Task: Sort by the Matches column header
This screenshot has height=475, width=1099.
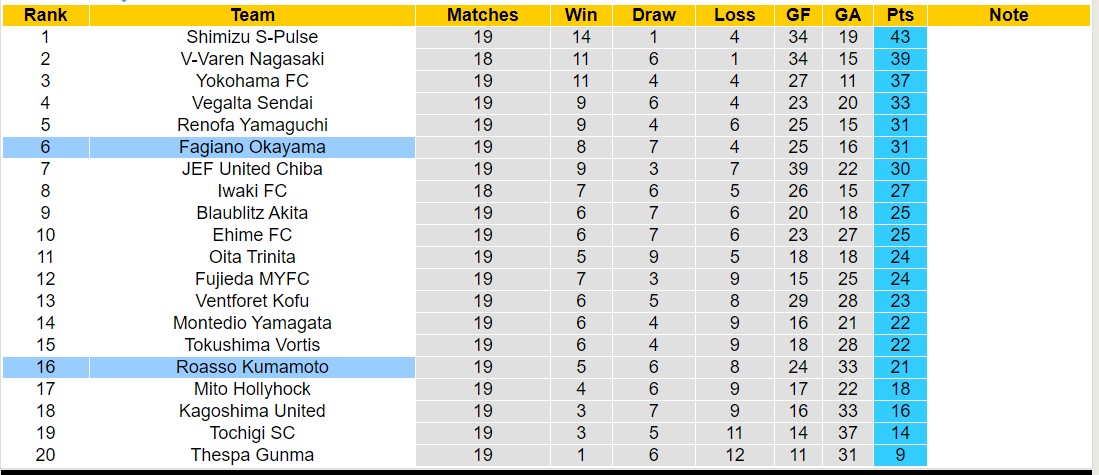Action: (483, 15)
